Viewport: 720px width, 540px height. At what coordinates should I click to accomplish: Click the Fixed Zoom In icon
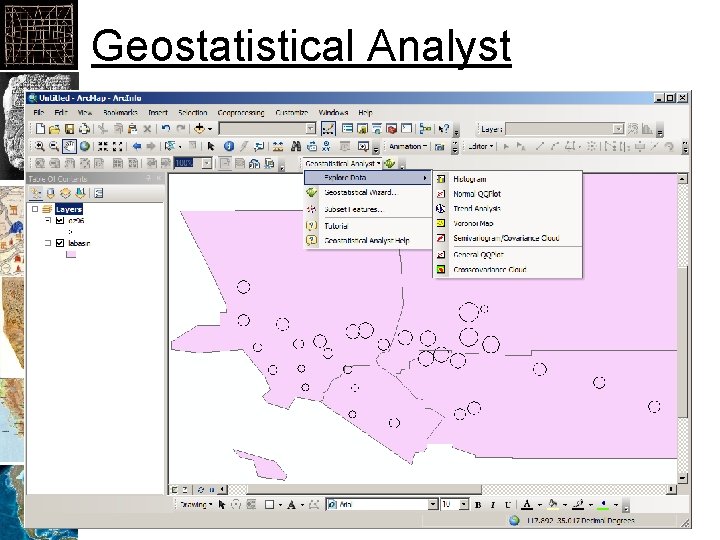[x=103, y=146]
